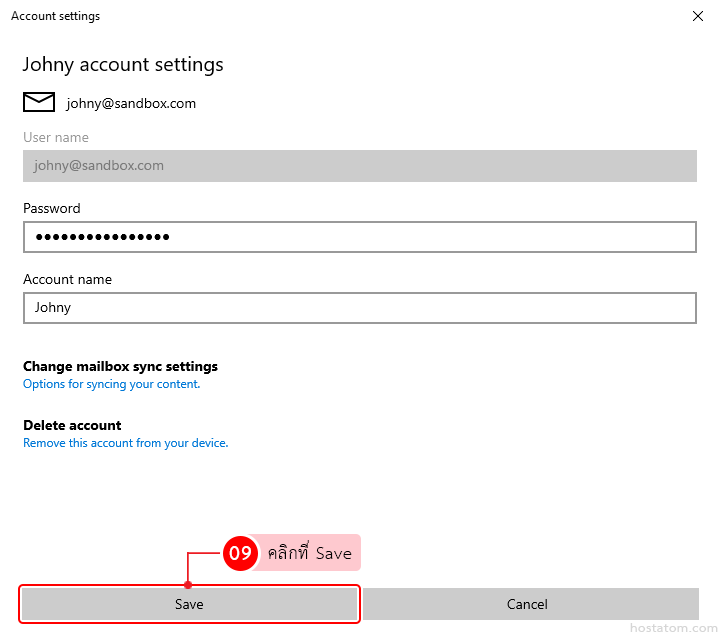Click the mail envelope icon
This screenshot has width=720, height=635.
39,102
